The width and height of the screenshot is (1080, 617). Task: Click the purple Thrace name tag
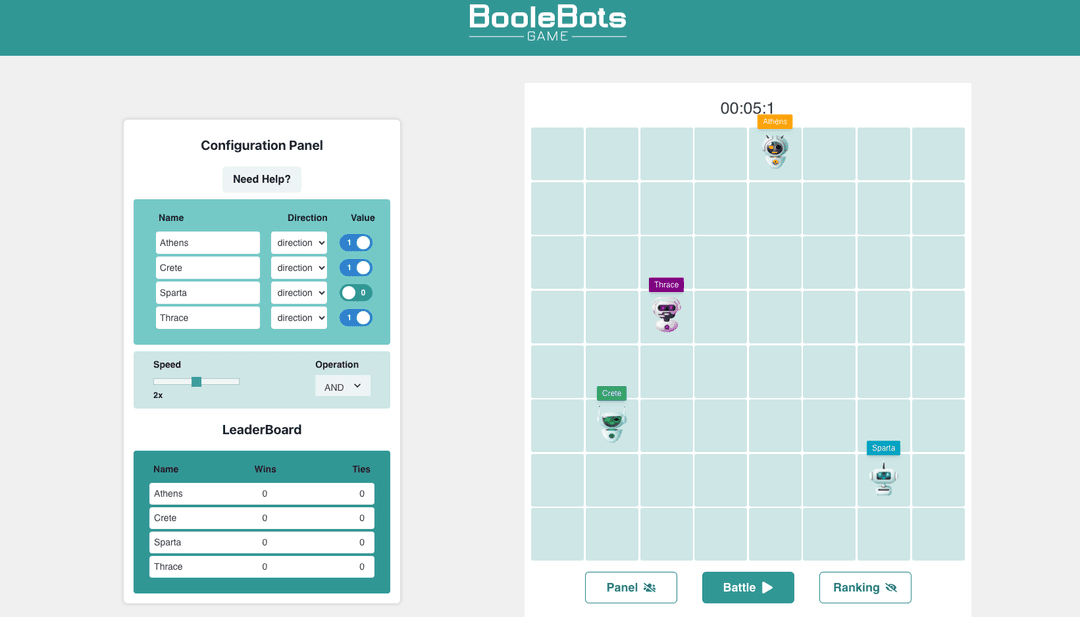(x=666, y=285)
